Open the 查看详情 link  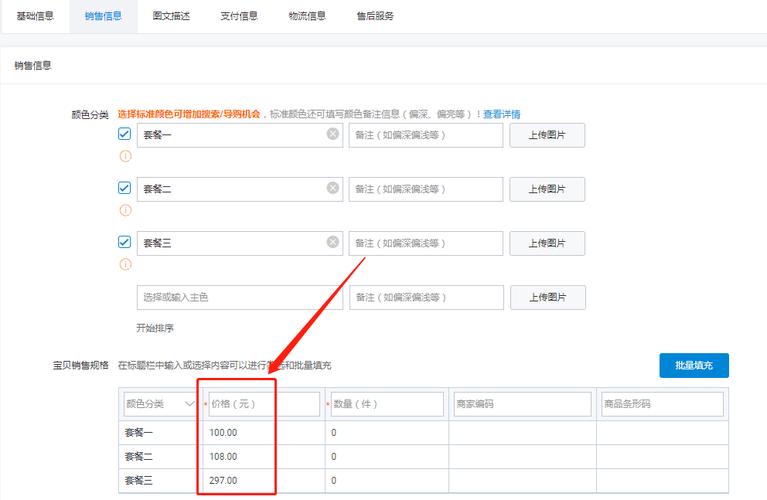(501, 114)
